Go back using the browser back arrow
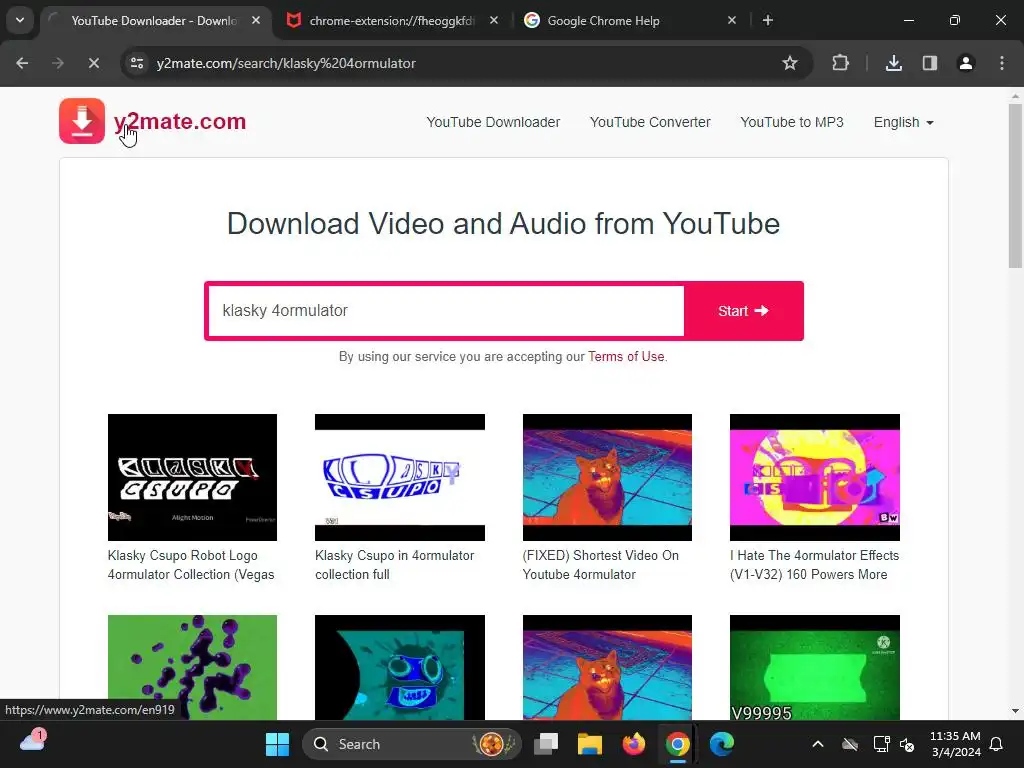1024x768 pixels. point(22,63)
